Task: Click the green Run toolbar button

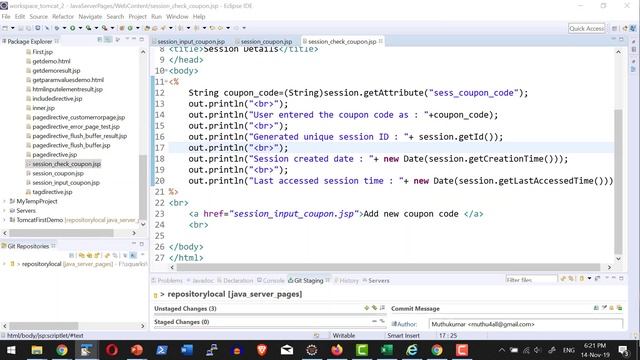Action: pyautogui.click(x=73, y=28)
